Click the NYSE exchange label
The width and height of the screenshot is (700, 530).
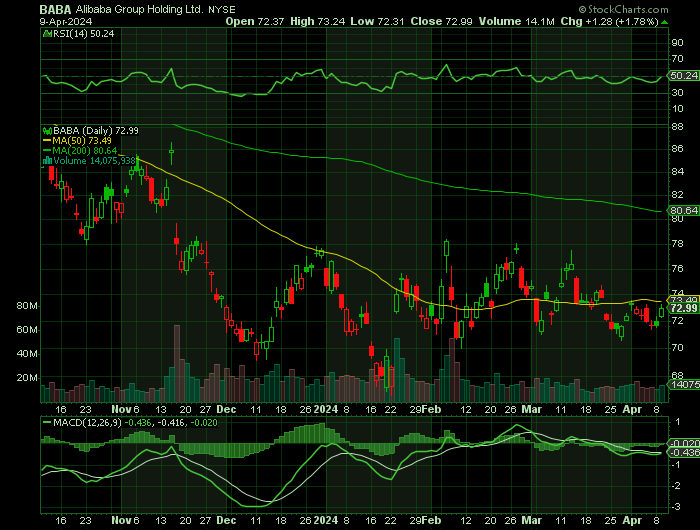[x=222, y=10]
